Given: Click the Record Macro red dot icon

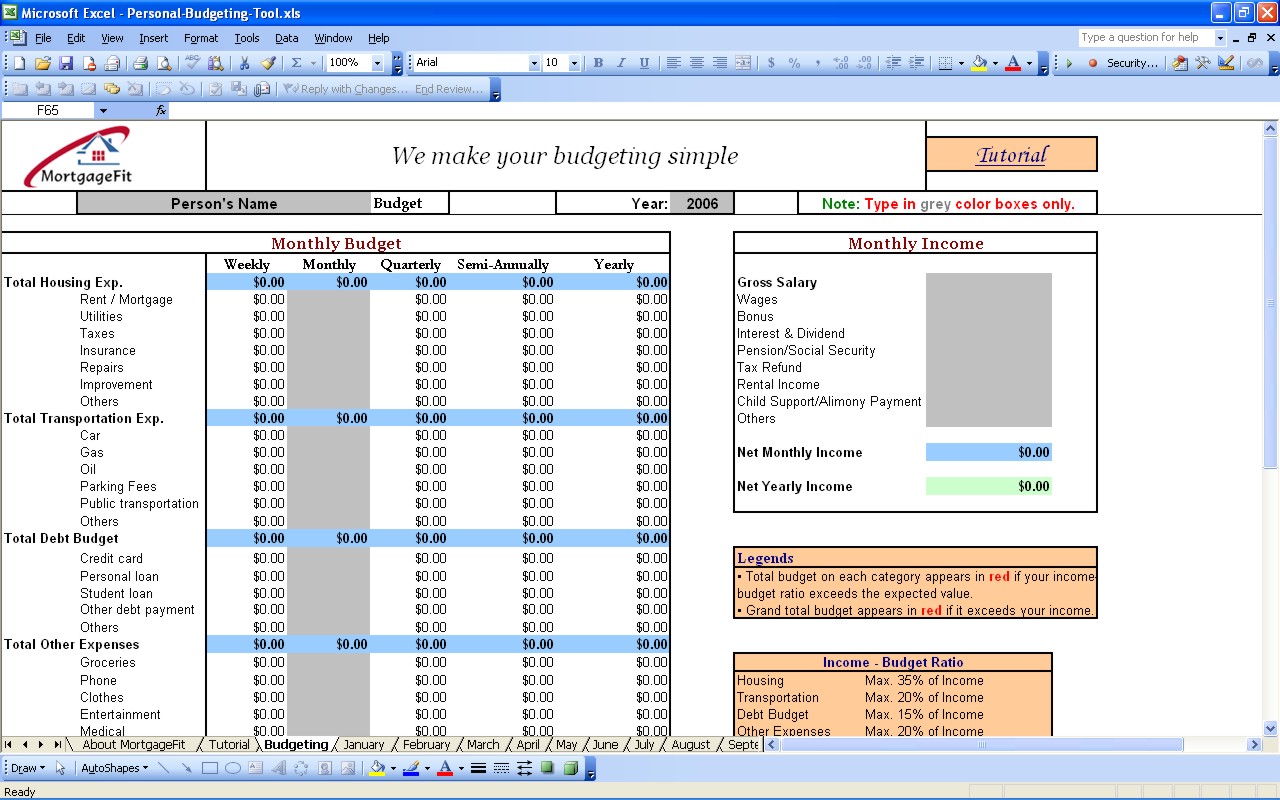Looking at the screenshot, I should (x=1092, y=63).
